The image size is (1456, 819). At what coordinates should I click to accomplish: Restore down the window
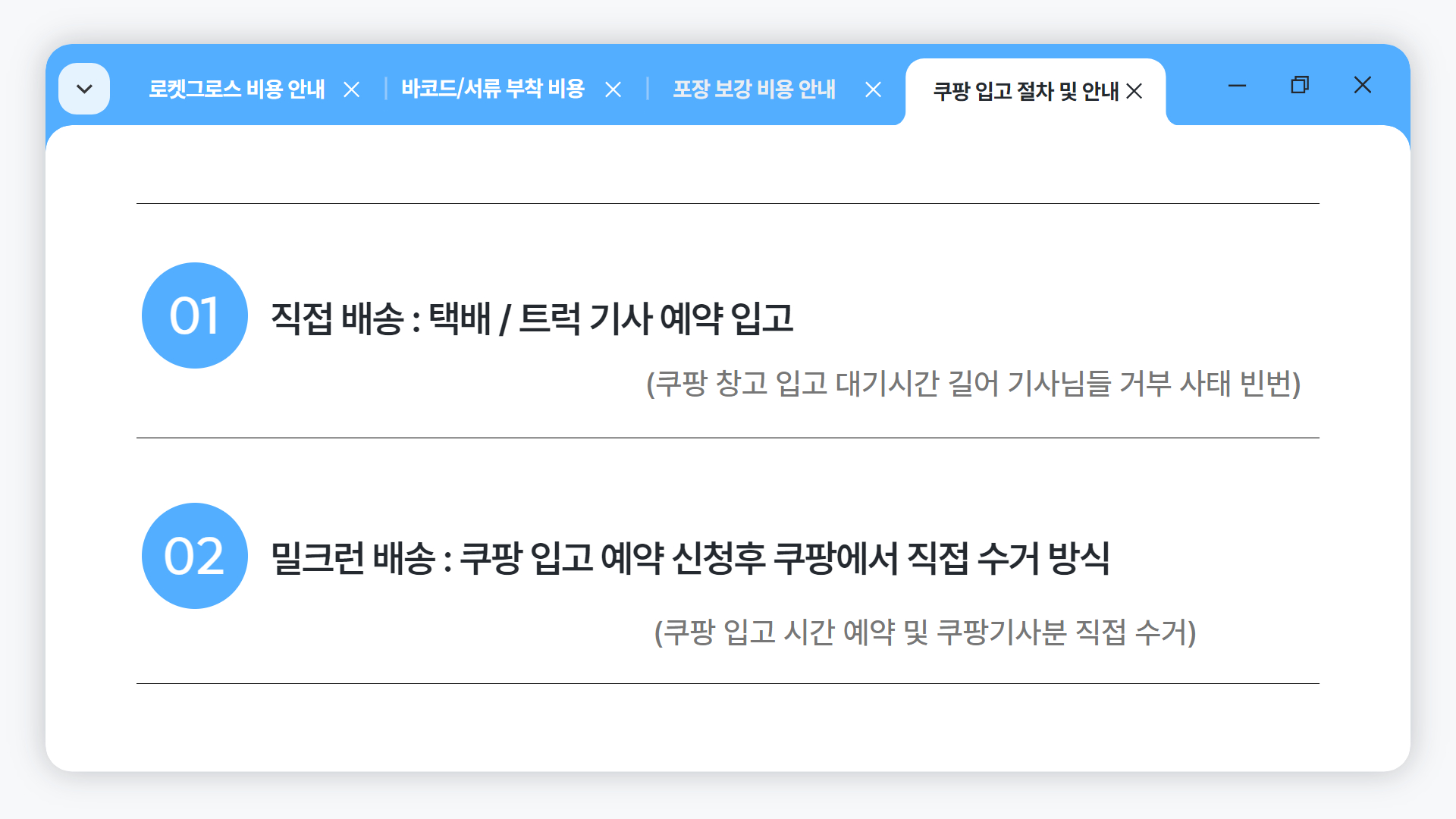(x=1300, y=85)
